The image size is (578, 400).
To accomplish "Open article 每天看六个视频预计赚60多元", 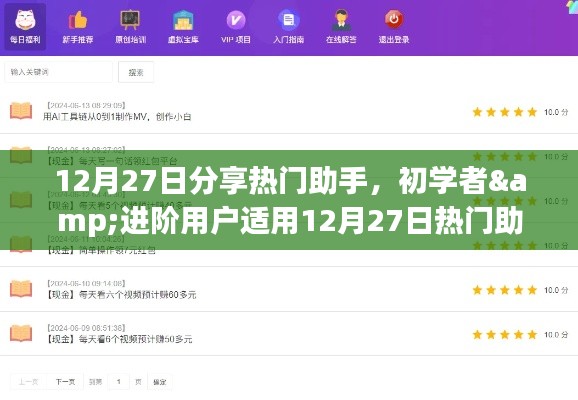I will (122, 295).
